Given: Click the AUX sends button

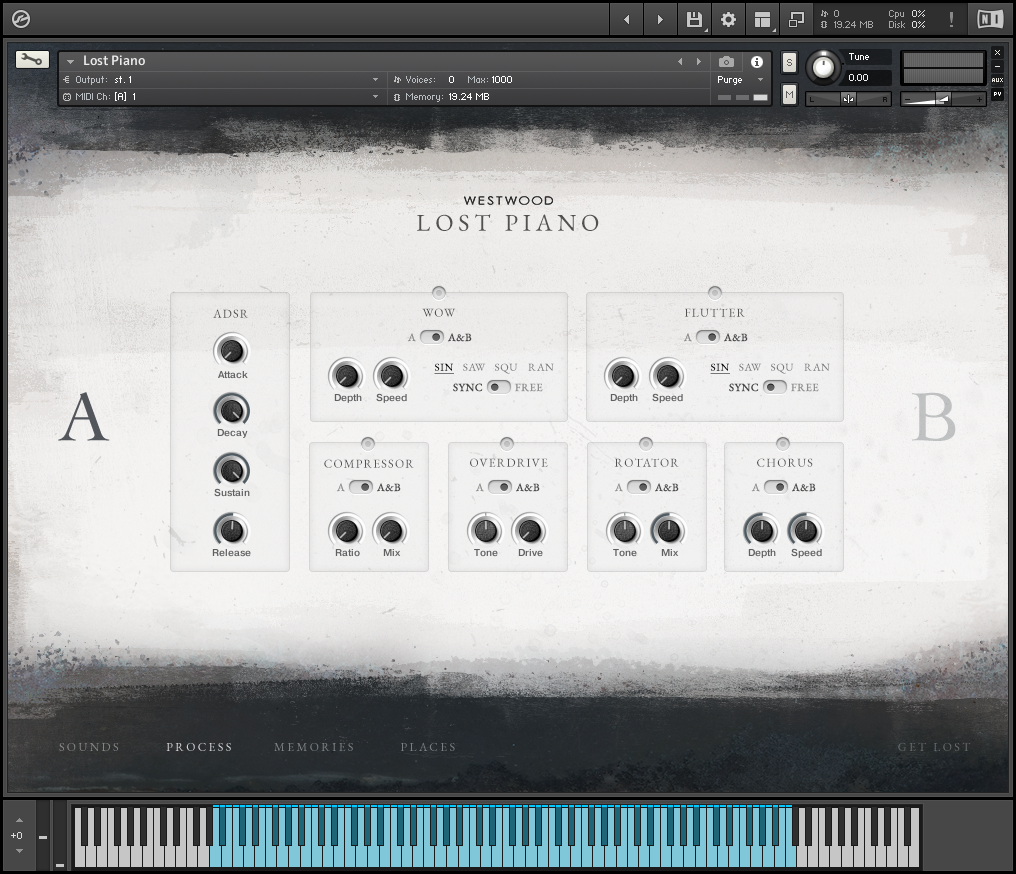Looking at the screenshot, I should tap(997, 80).
